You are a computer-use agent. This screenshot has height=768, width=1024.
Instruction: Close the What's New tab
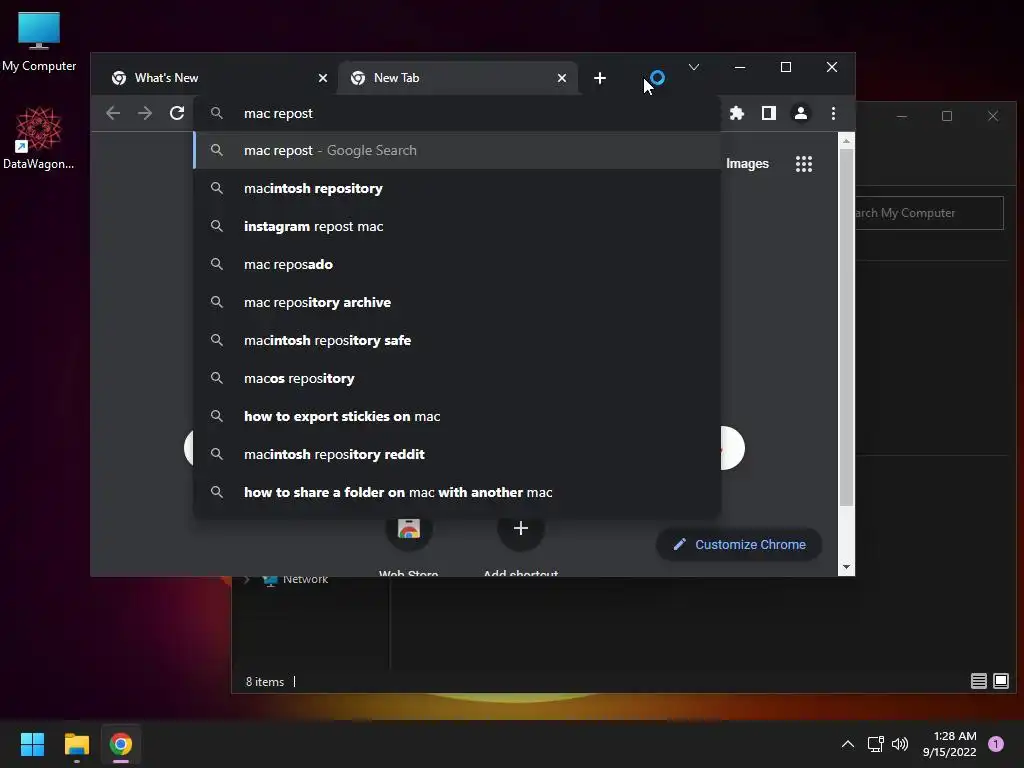point(323,78)
